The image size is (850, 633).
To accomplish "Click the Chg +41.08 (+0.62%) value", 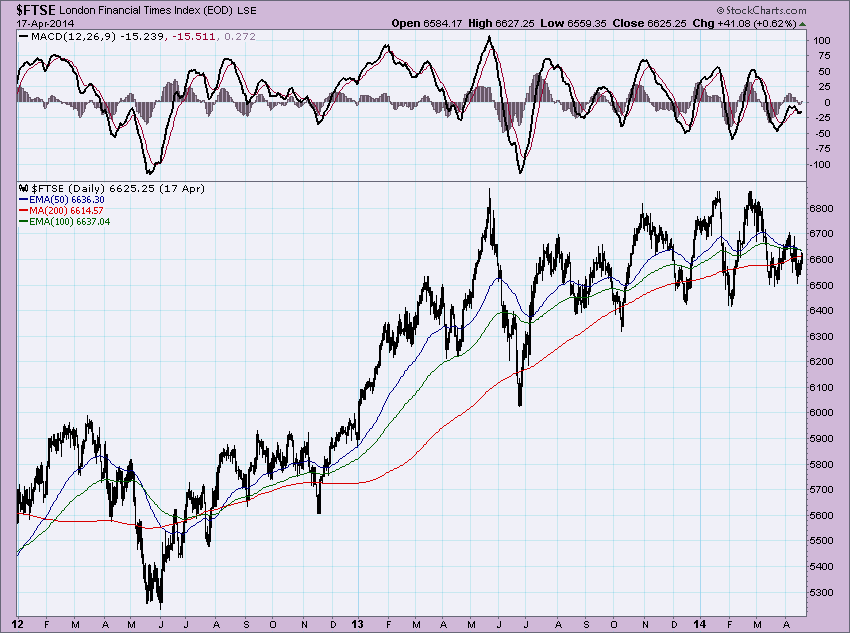I will tap(744, 23).
